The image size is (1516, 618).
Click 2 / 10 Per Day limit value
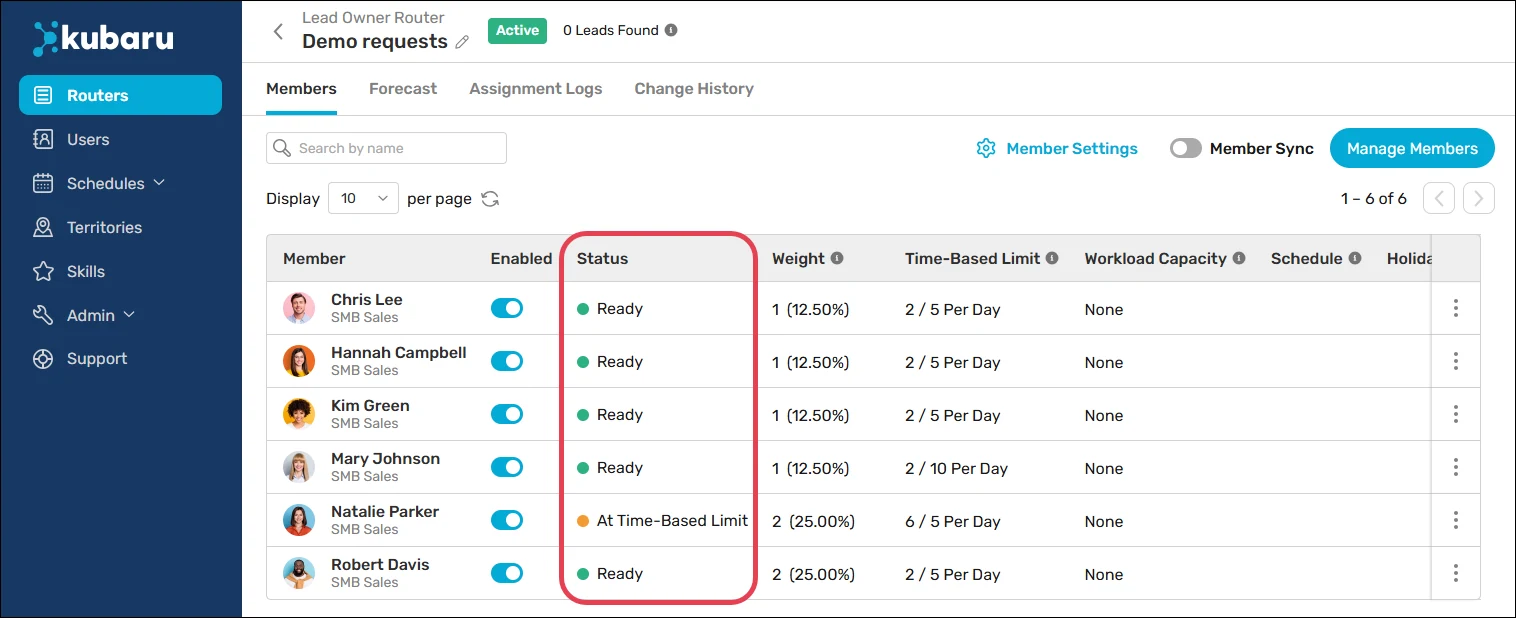[956, 468]
